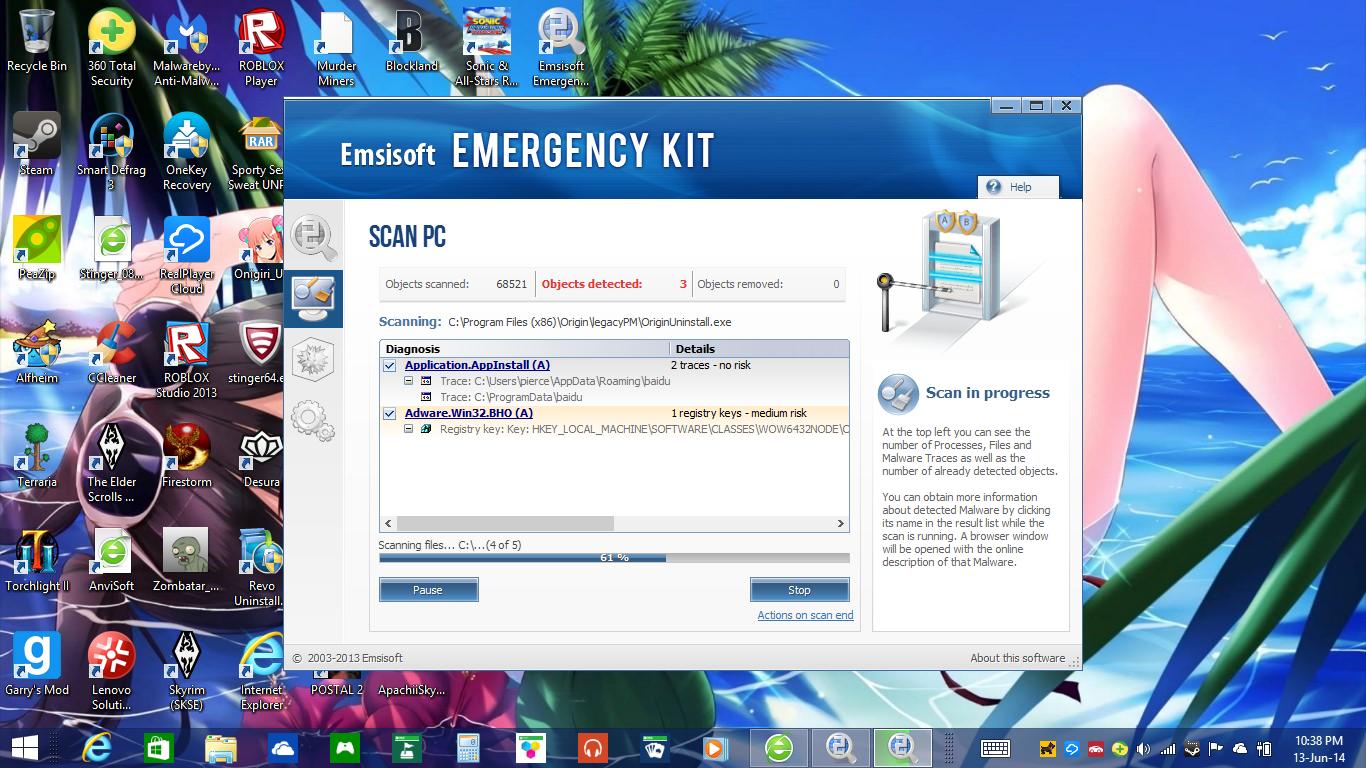This screenshot has height=768, width=1366.
Task: Click the left scroll arrow of results list
Action: [388, 523]
